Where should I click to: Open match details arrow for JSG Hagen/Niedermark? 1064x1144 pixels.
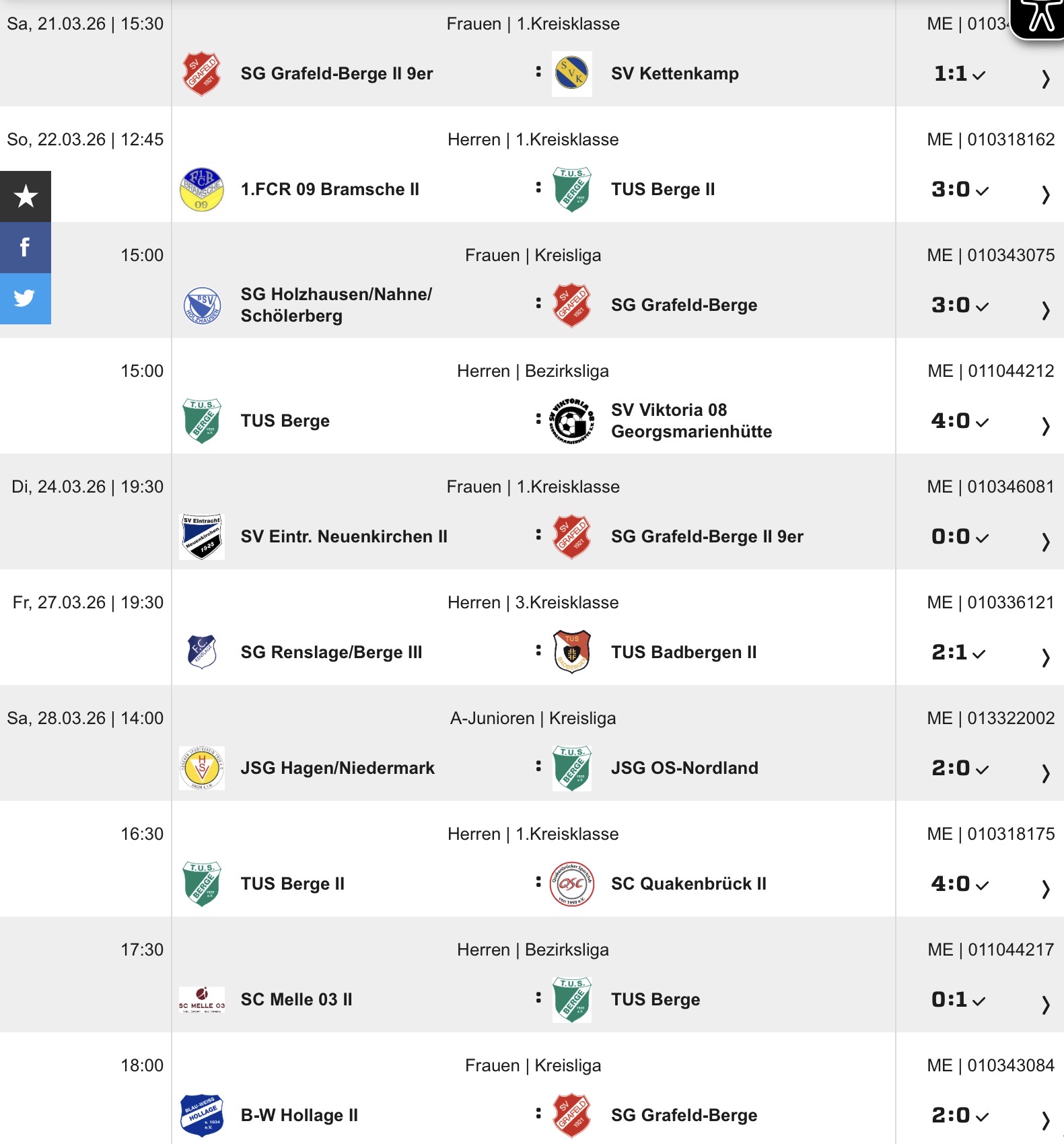1045,773
